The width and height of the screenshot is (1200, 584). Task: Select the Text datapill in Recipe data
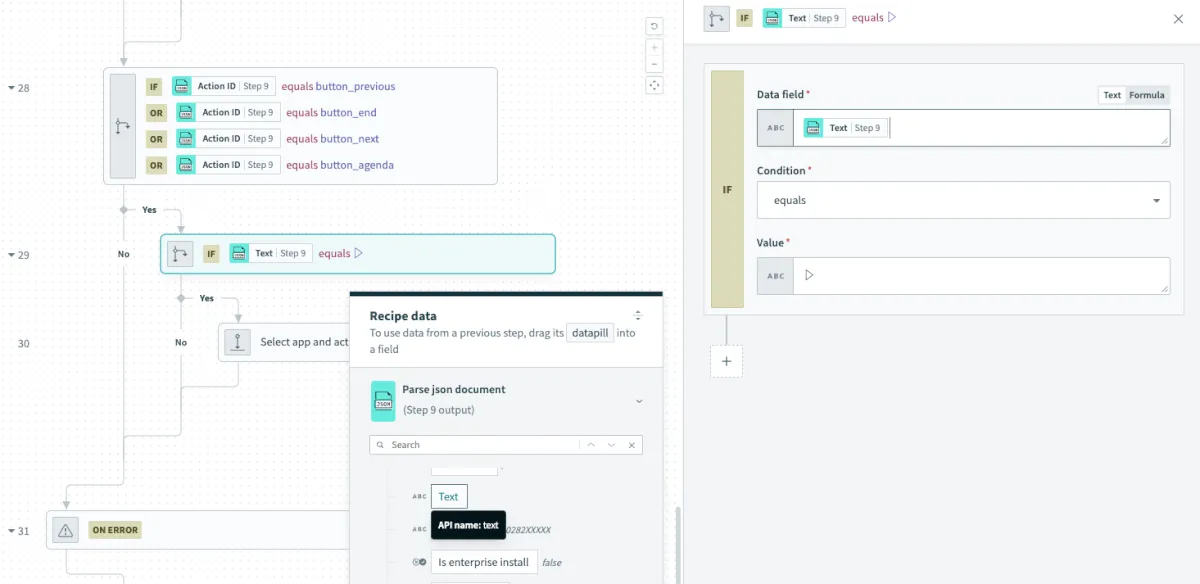(x=449, y=496)
